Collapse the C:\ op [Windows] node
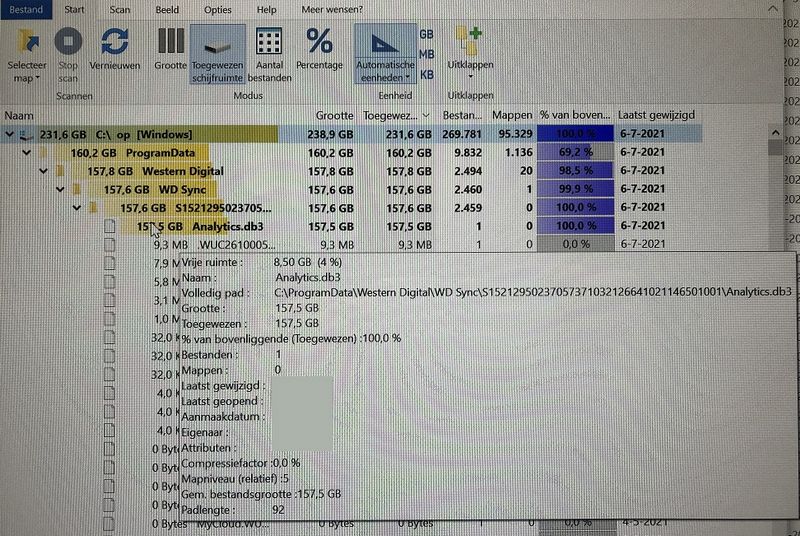This screenshot has height=536, width=800. click(9, 135)
